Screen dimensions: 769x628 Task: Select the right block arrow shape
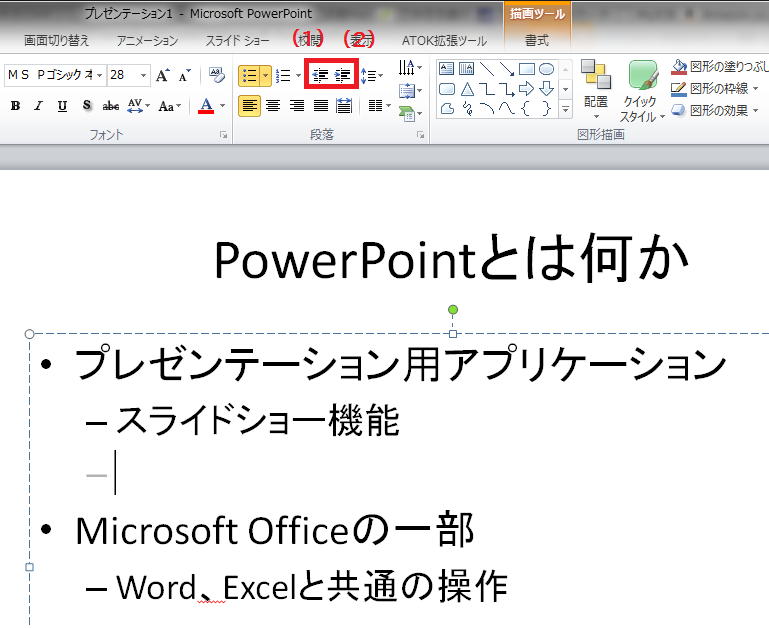tap(527, 89)
